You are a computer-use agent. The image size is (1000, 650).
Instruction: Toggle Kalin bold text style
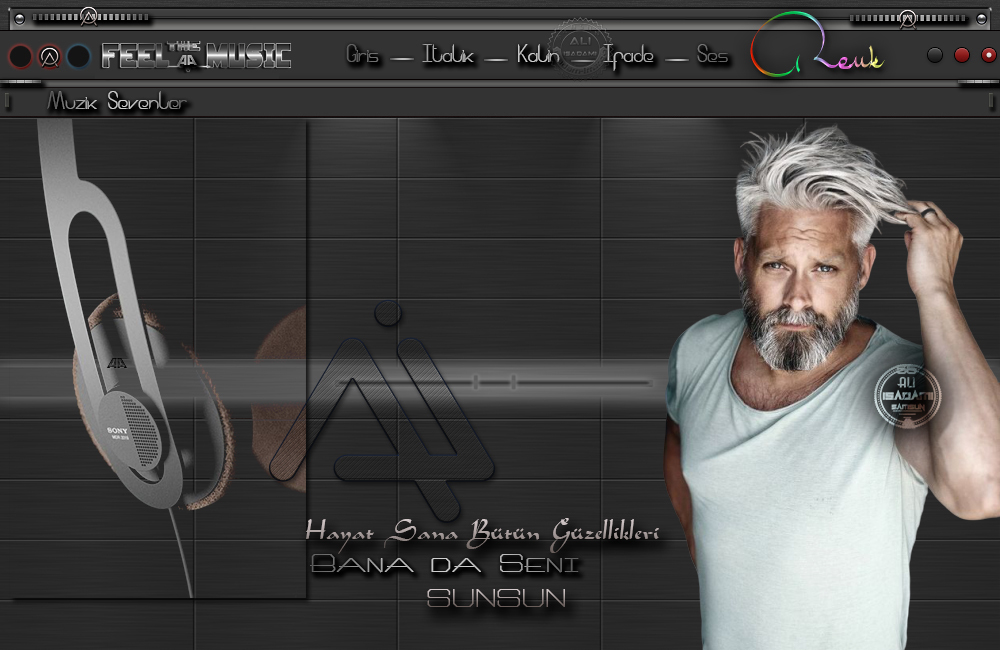click(538, 56)
